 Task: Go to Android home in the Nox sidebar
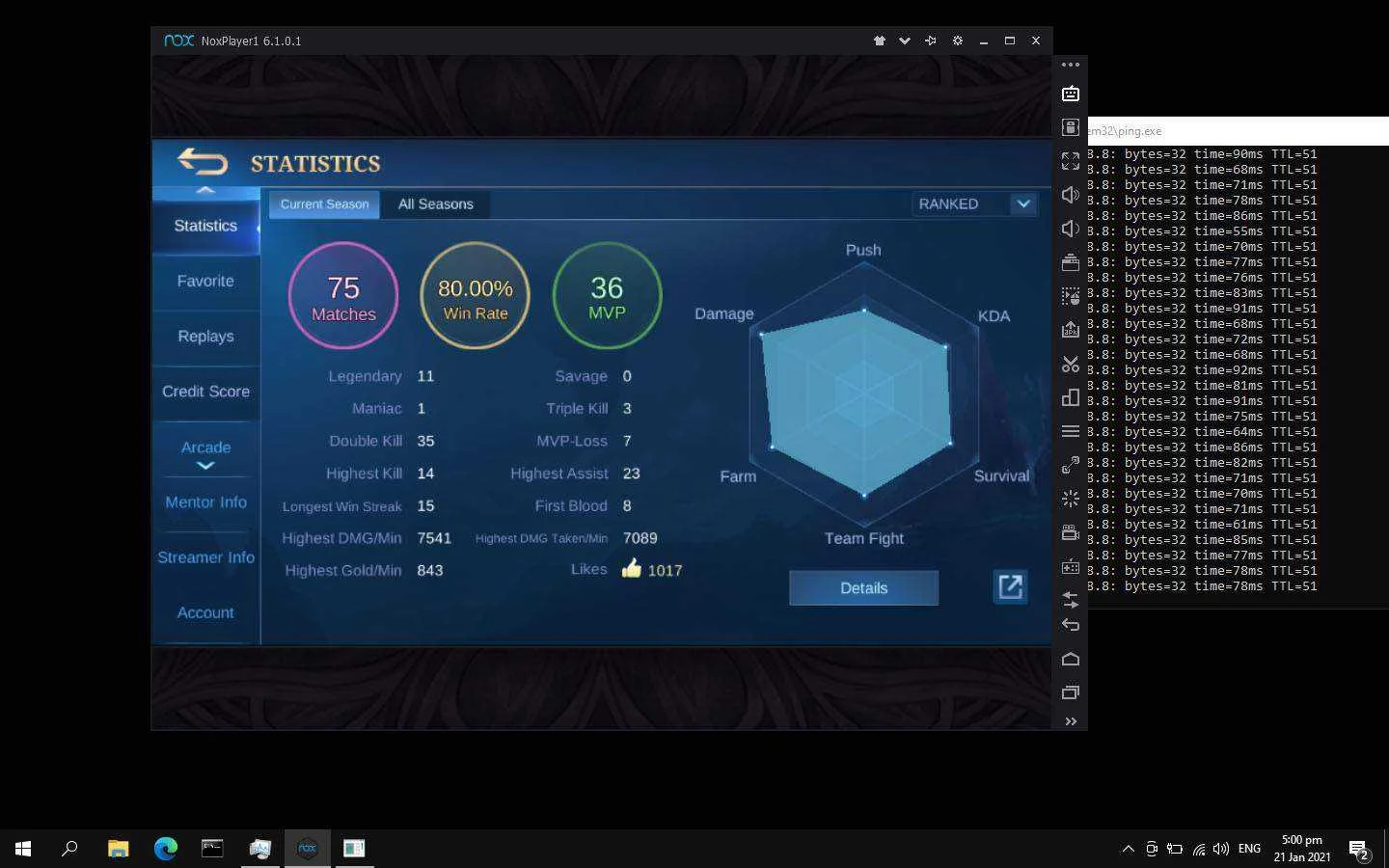pyautogui.click(x=1071, y=659)
